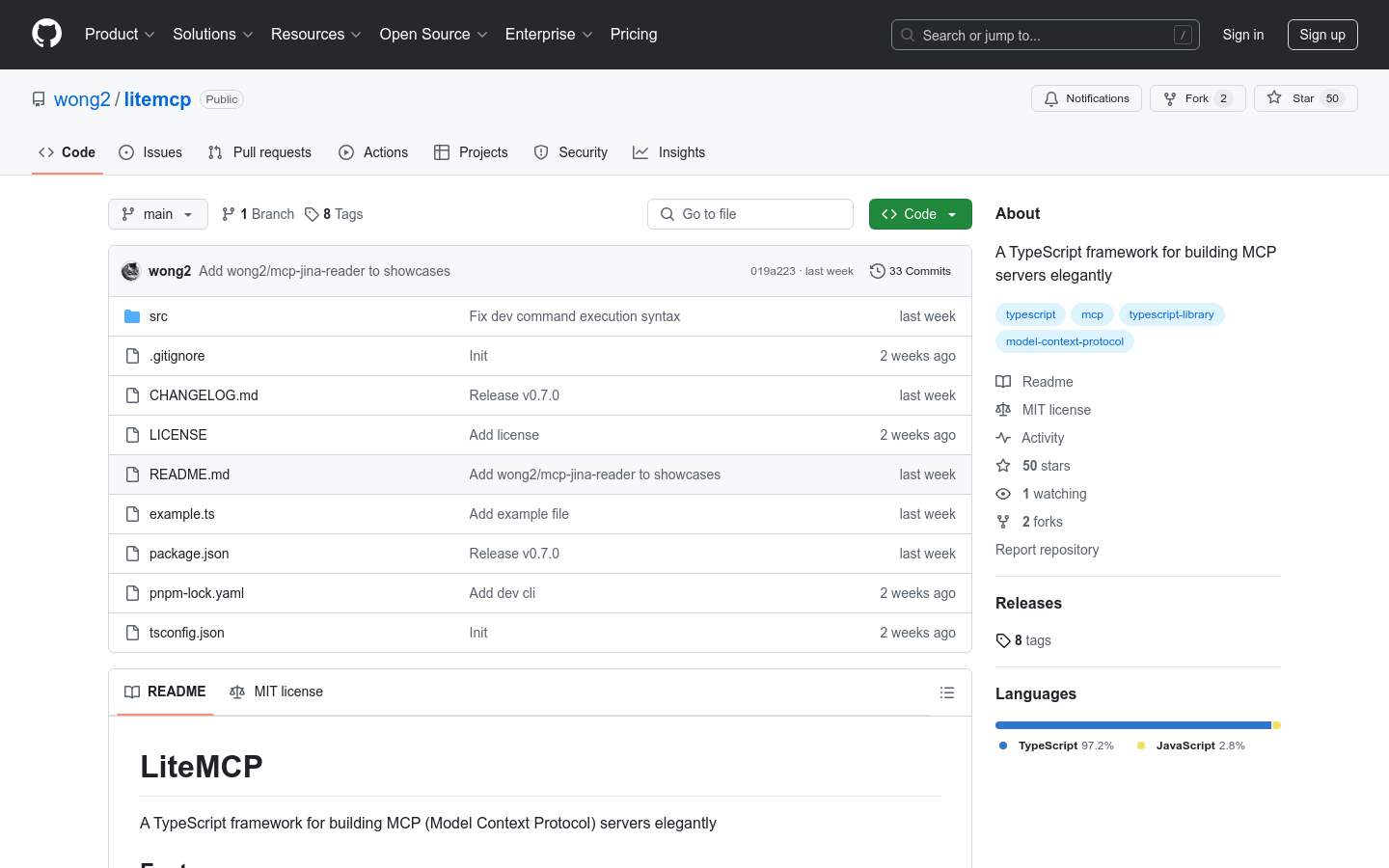
Task: Click the typescript-library topic tag
Action: click(x=1171, y=314)
